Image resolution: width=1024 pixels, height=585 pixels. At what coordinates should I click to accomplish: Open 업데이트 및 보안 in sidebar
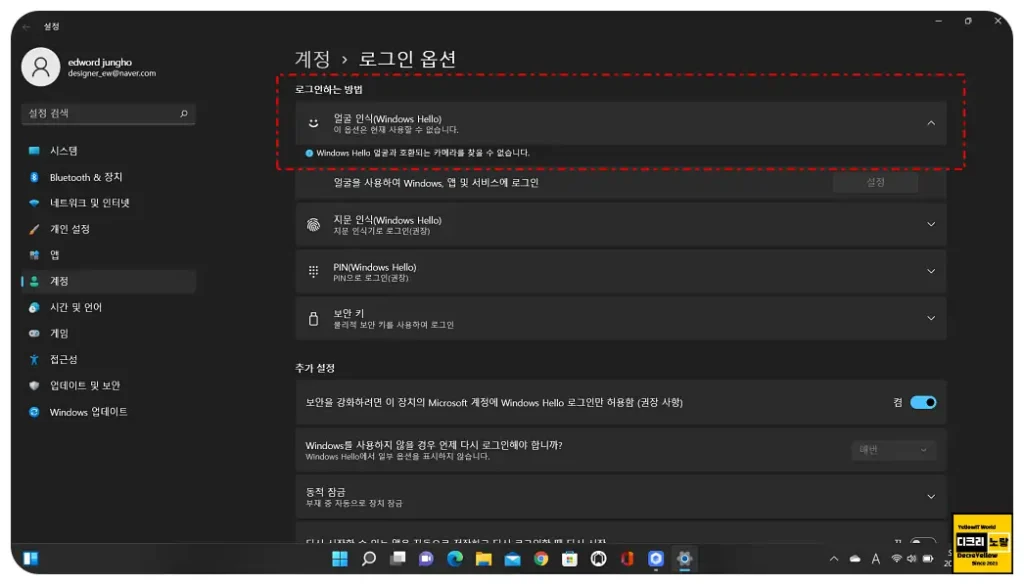point(108,386)
